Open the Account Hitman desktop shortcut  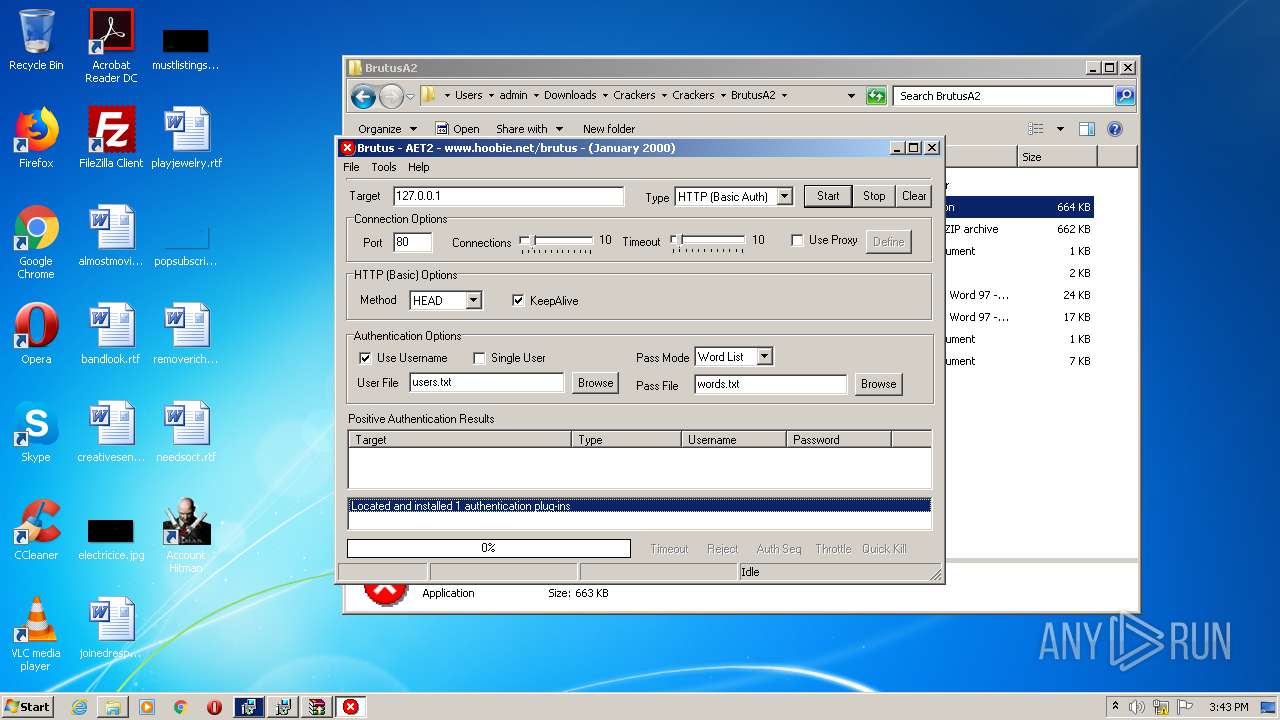tap(186, 536)
